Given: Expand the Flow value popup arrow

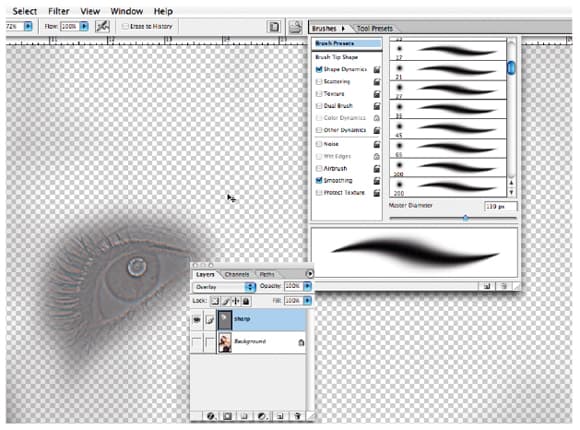Looking at the screenshot, I should (84, 26).
